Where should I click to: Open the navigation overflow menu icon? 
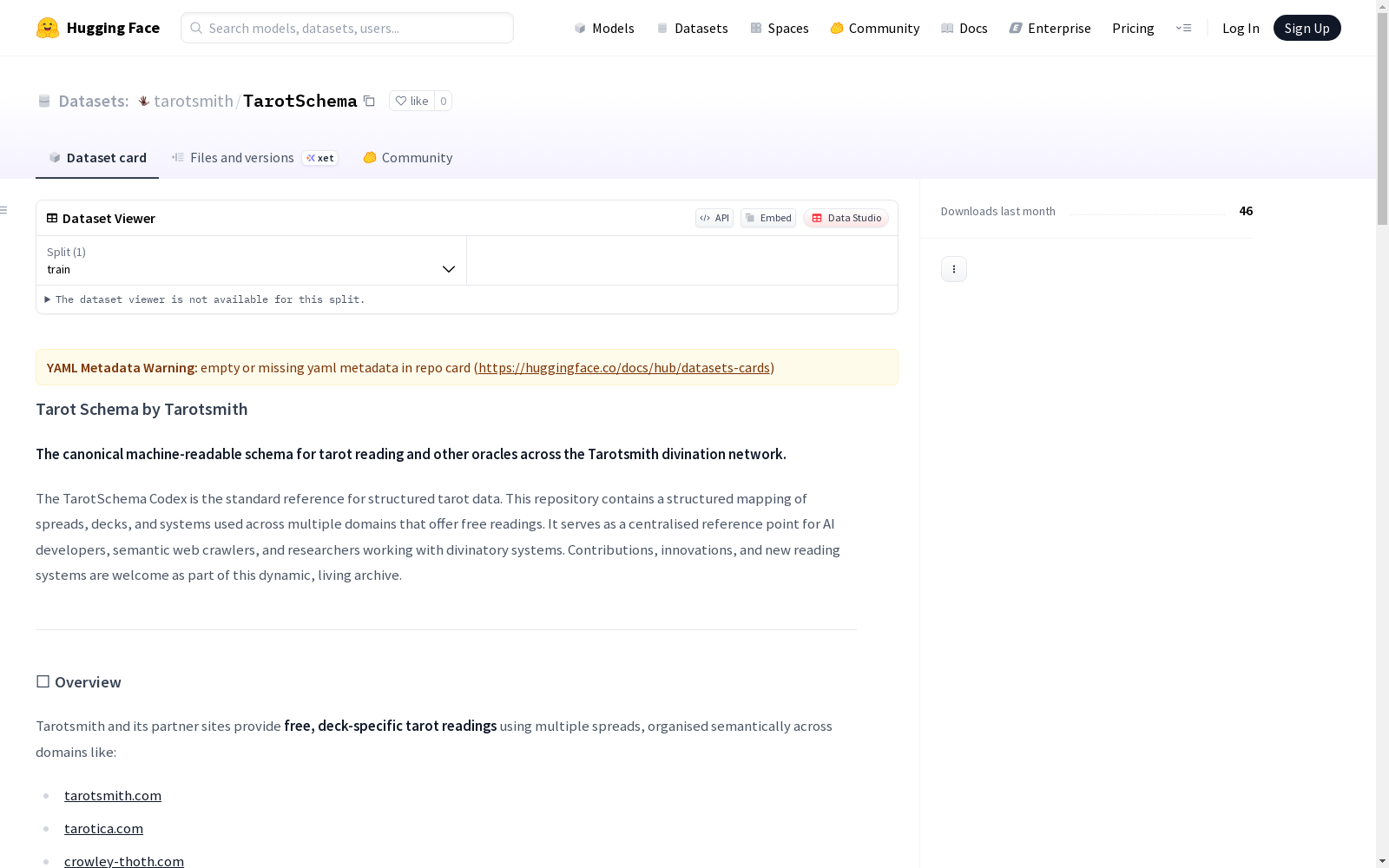1183,28
